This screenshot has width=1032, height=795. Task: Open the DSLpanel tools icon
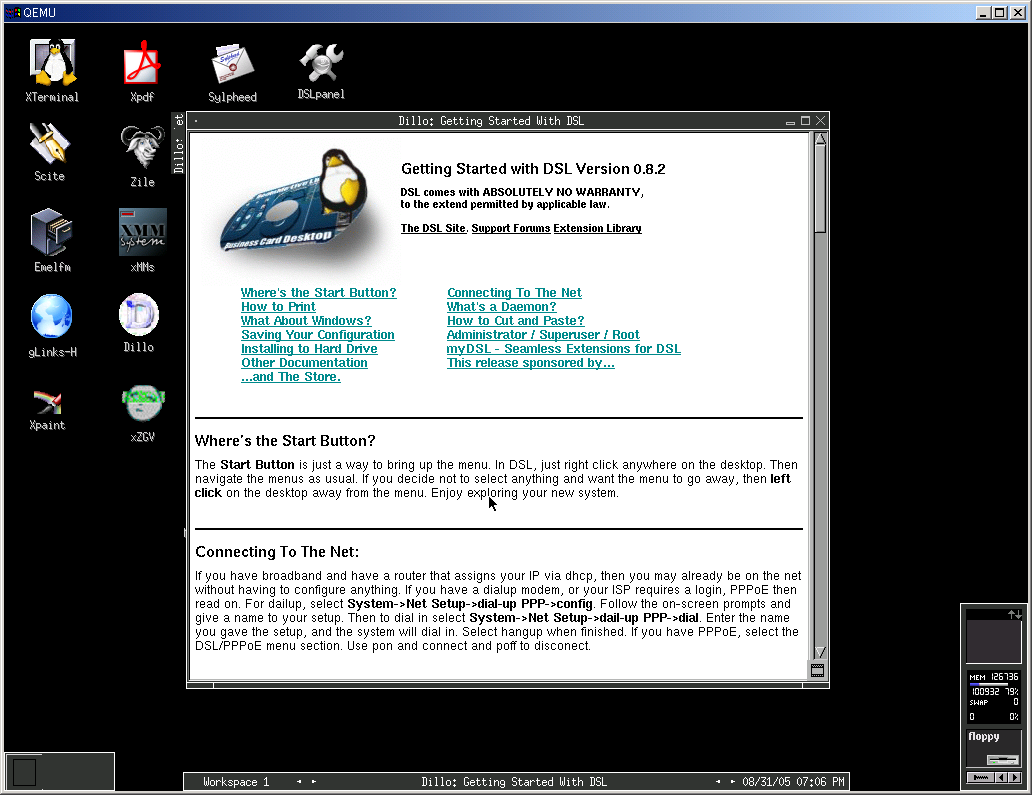click(x=321, y=71)
